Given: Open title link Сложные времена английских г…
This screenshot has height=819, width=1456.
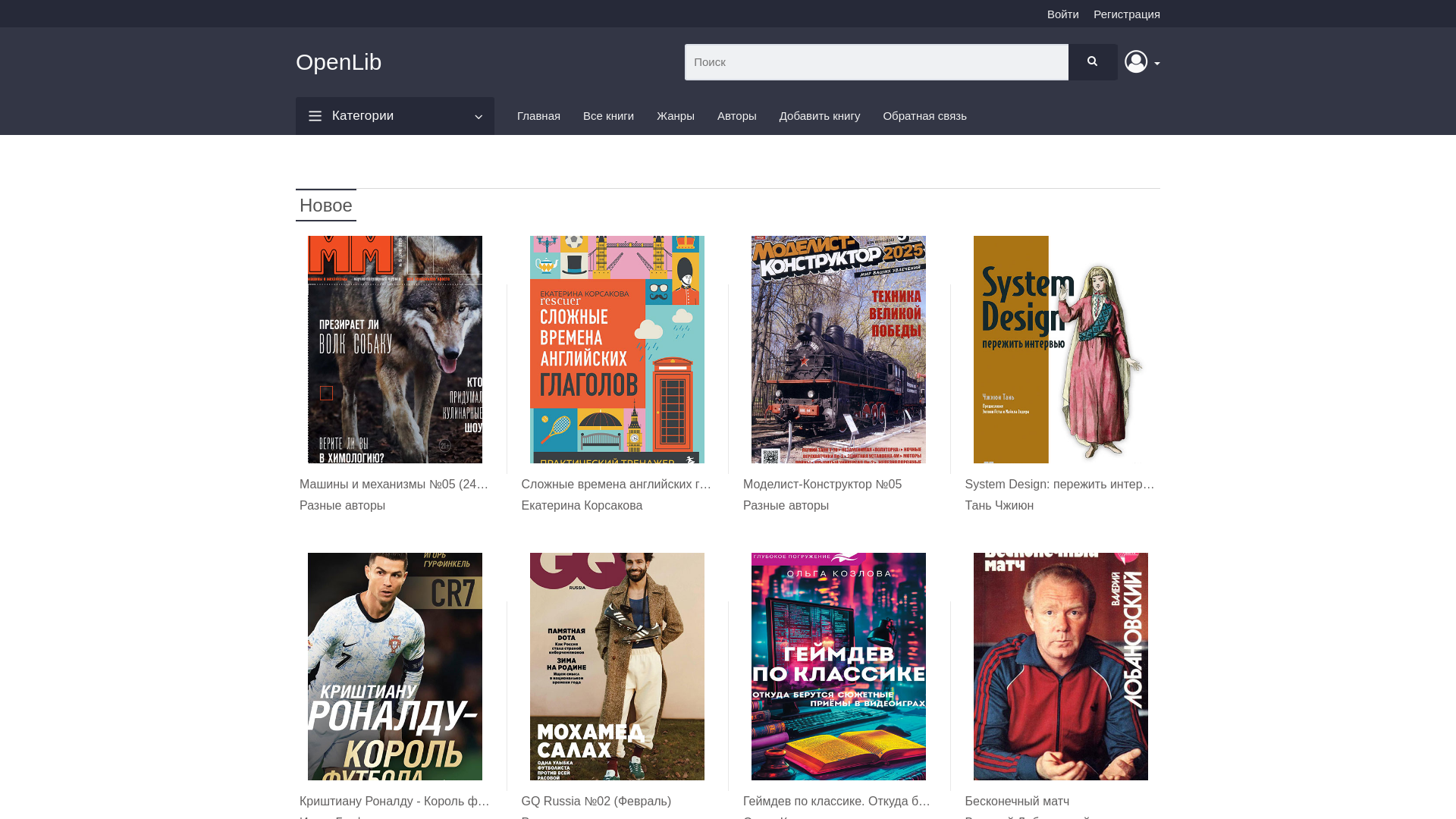Looking at the screenshot, I should pyautogui.click(x=617, y=485).
